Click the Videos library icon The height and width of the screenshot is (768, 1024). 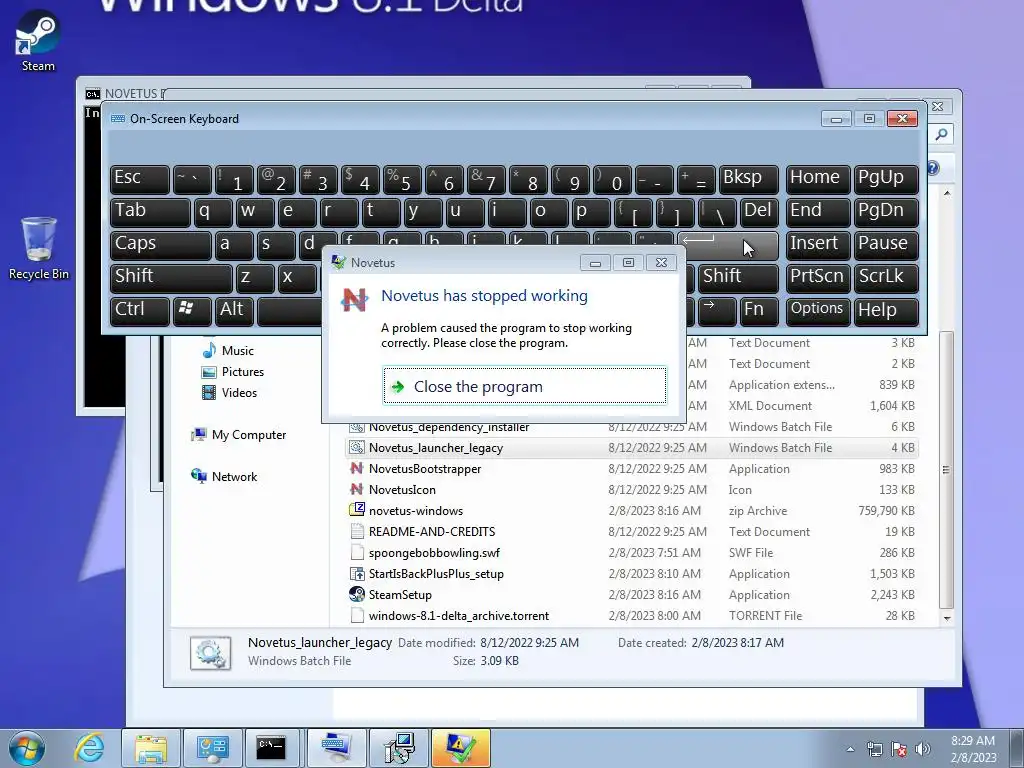coord(209,392)
